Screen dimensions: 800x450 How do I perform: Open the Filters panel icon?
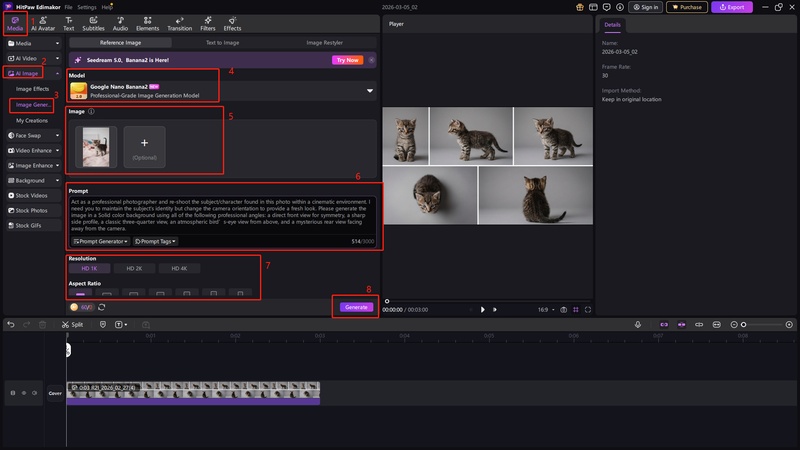click(206, 23)
